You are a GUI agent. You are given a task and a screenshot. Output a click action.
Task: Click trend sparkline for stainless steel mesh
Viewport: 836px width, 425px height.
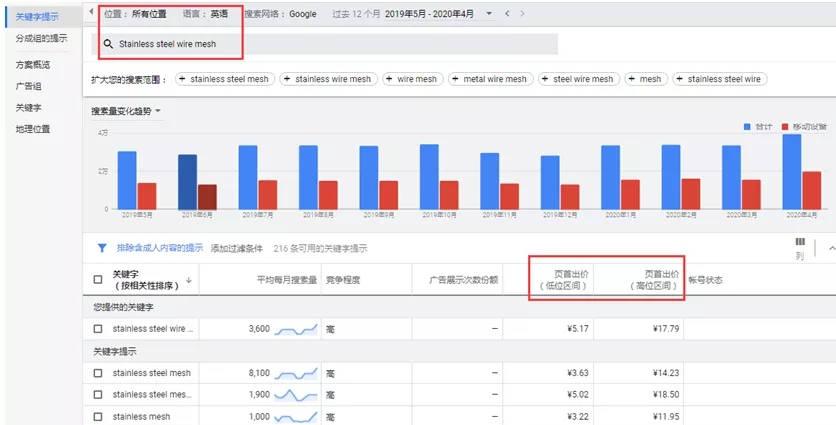tap(296, 373)
